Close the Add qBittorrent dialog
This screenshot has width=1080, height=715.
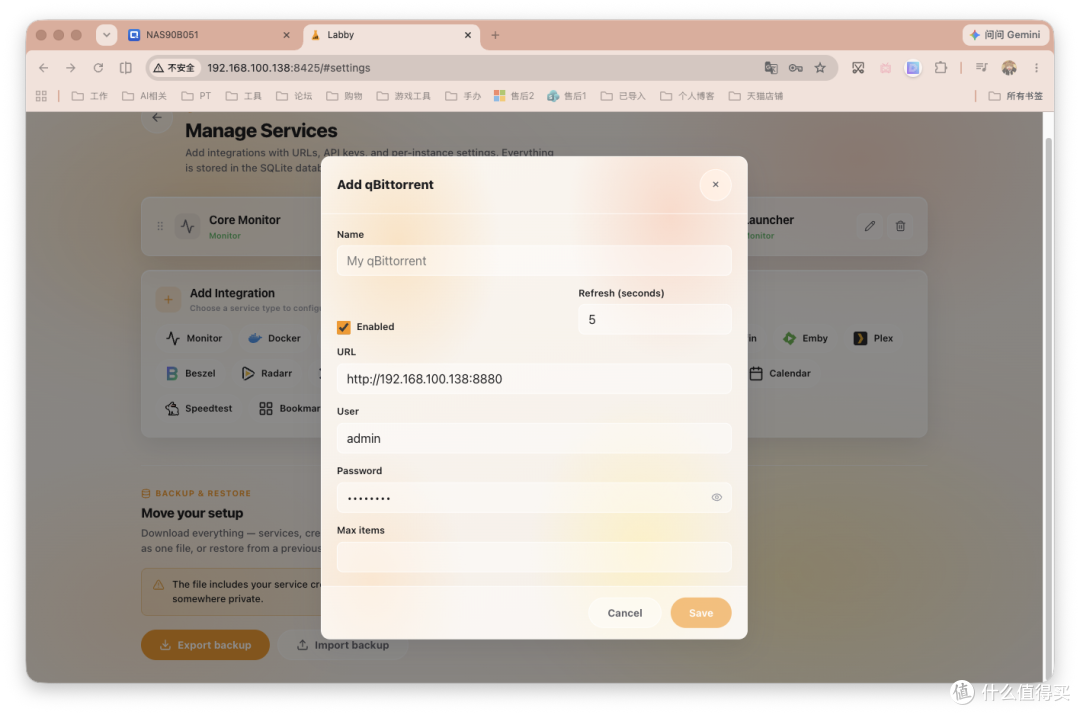click(715, 185)
